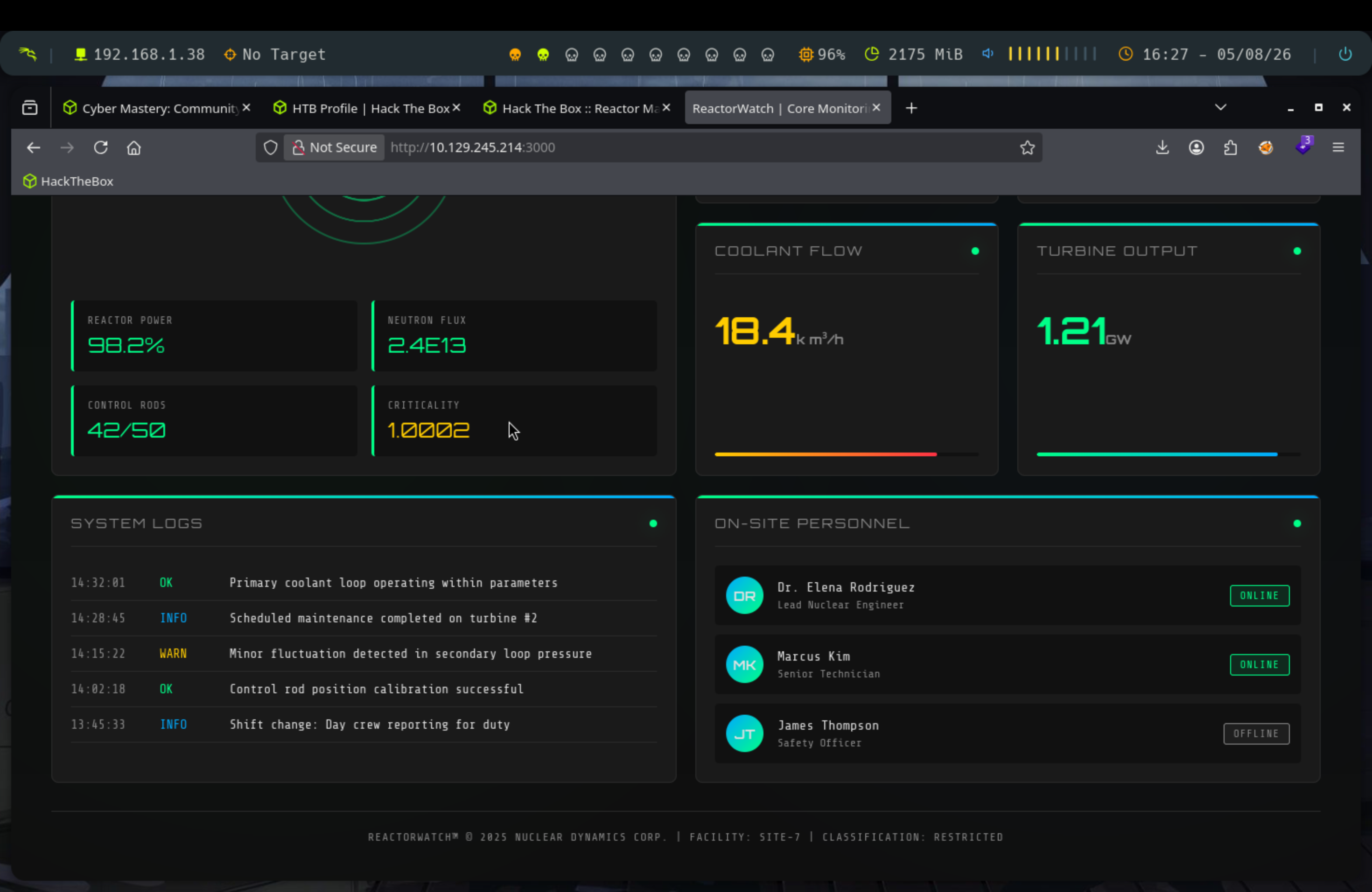Click the power icon in the top panel
The image size is (1372, 892).
coord(1345,54)
